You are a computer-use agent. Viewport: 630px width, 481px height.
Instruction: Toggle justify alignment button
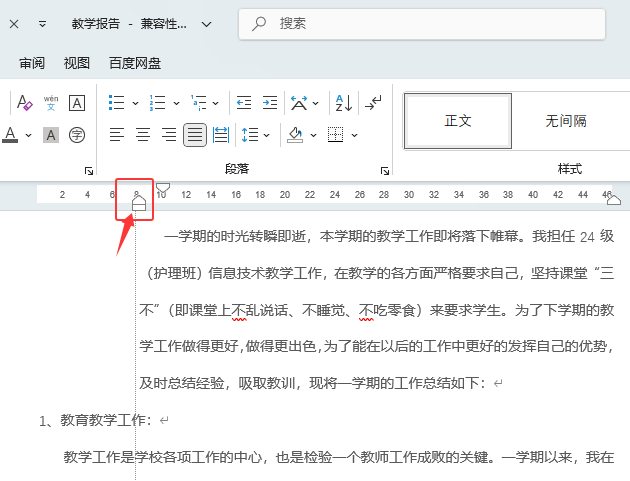[x=195, y=135]
